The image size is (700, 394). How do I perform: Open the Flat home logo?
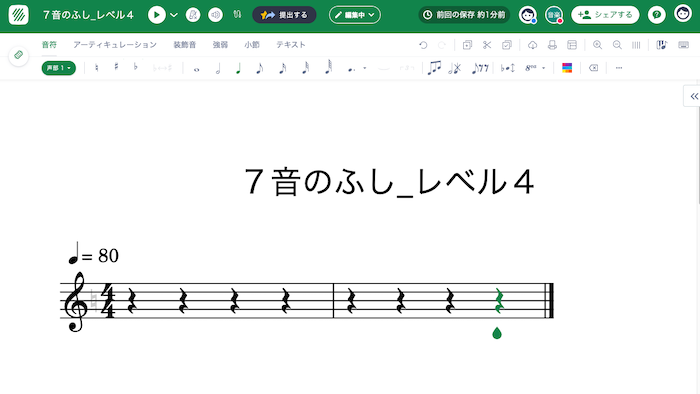click(18, 15)
